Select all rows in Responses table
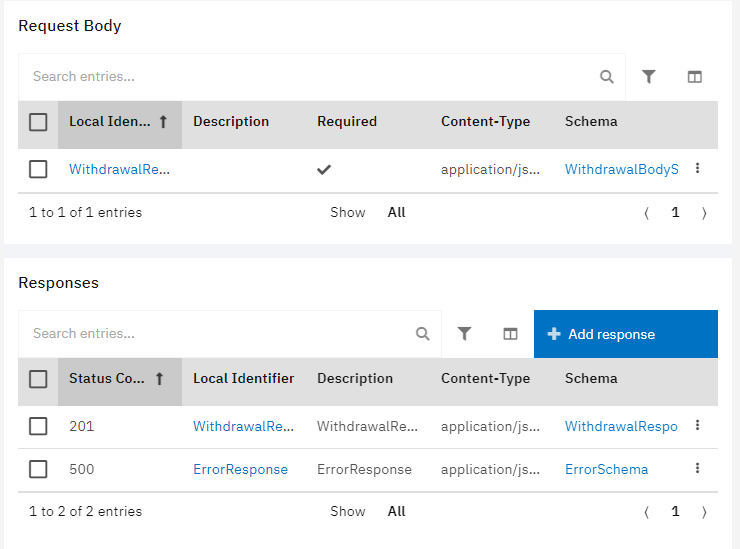 38,379
